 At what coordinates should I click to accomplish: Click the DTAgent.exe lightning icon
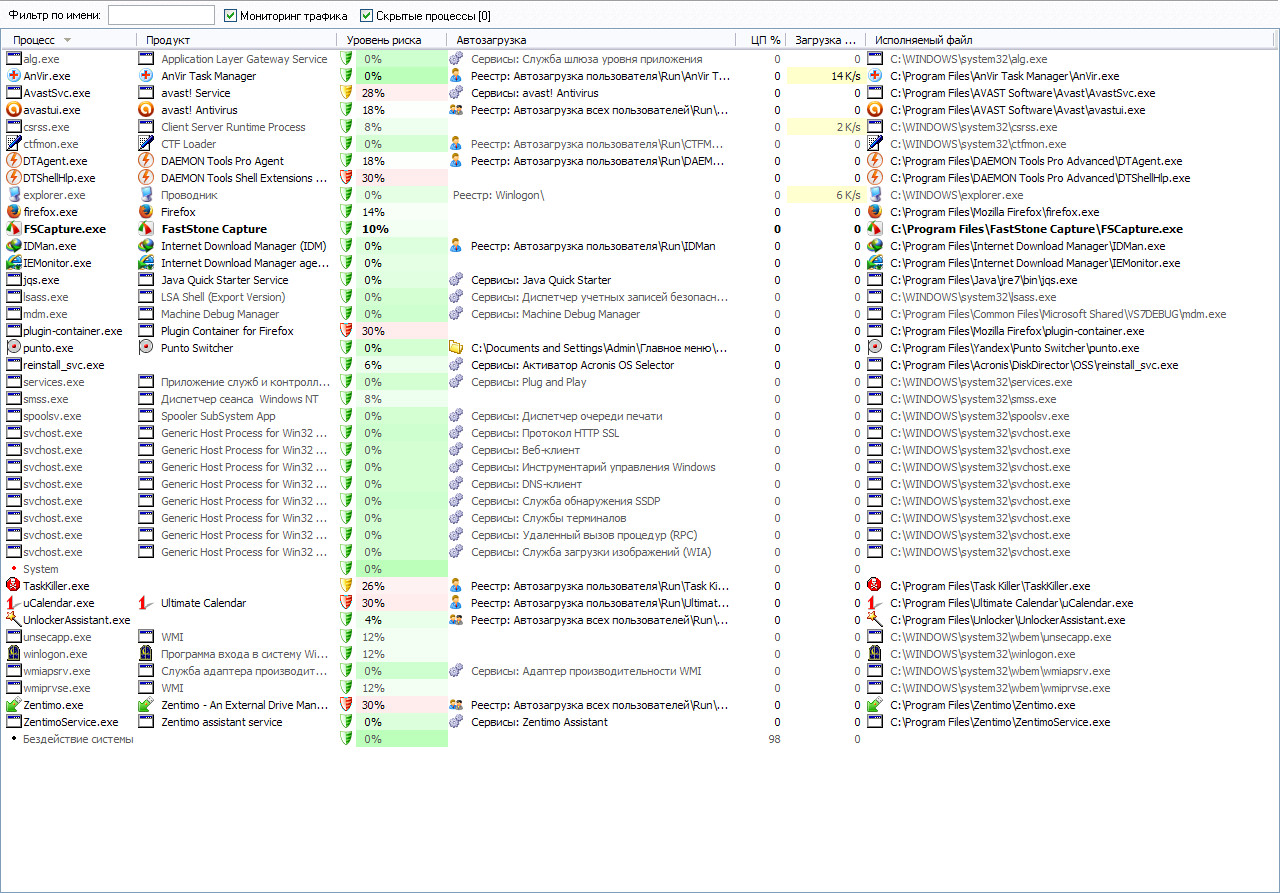[x=14, y=161]
